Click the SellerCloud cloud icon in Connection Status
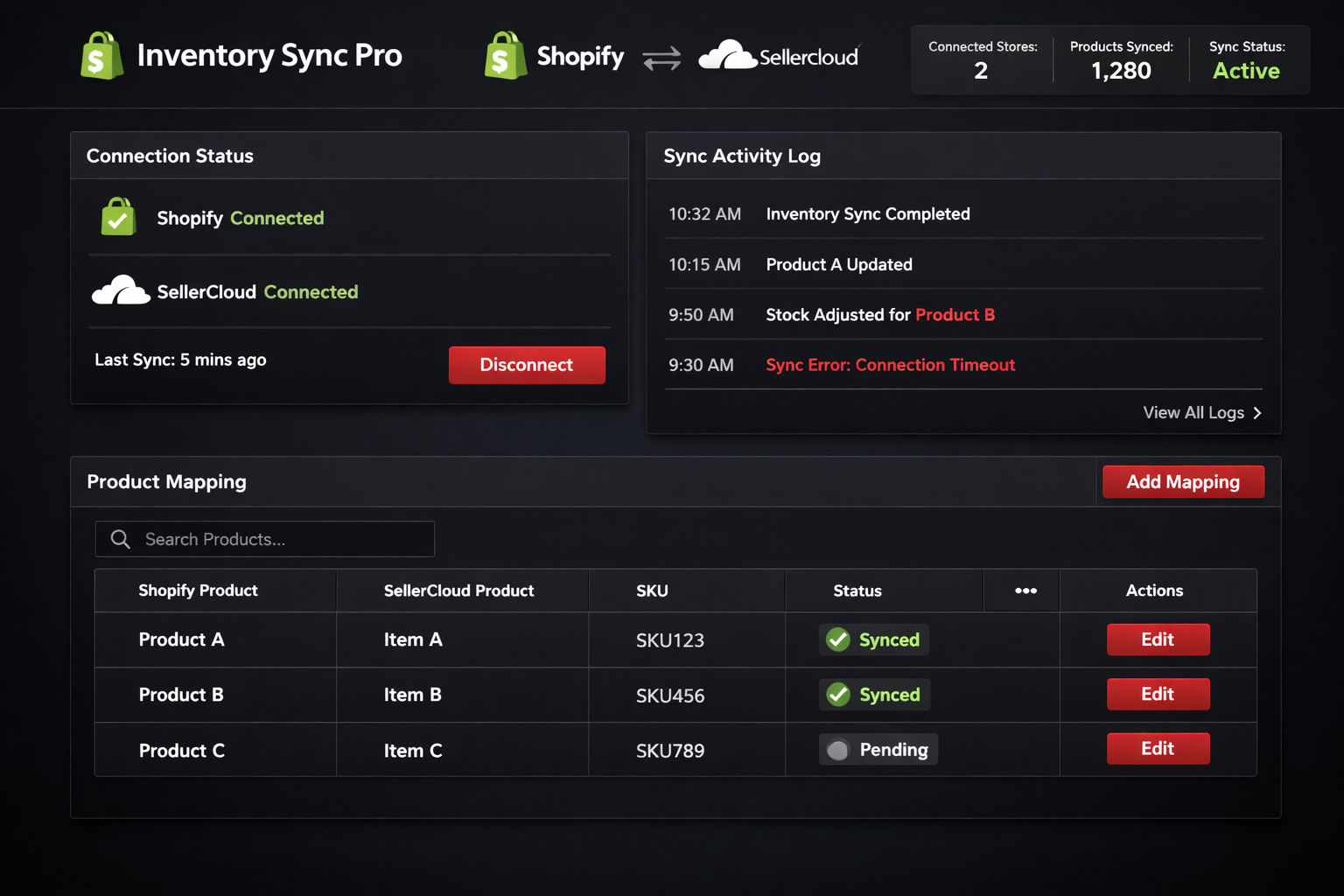1344x896 pixels. (x=121, y=289)
